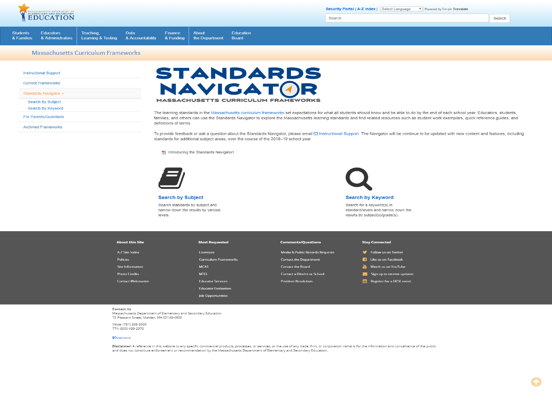
Task: Open the book icon for subject search
Action: click(x=171, y=178)
